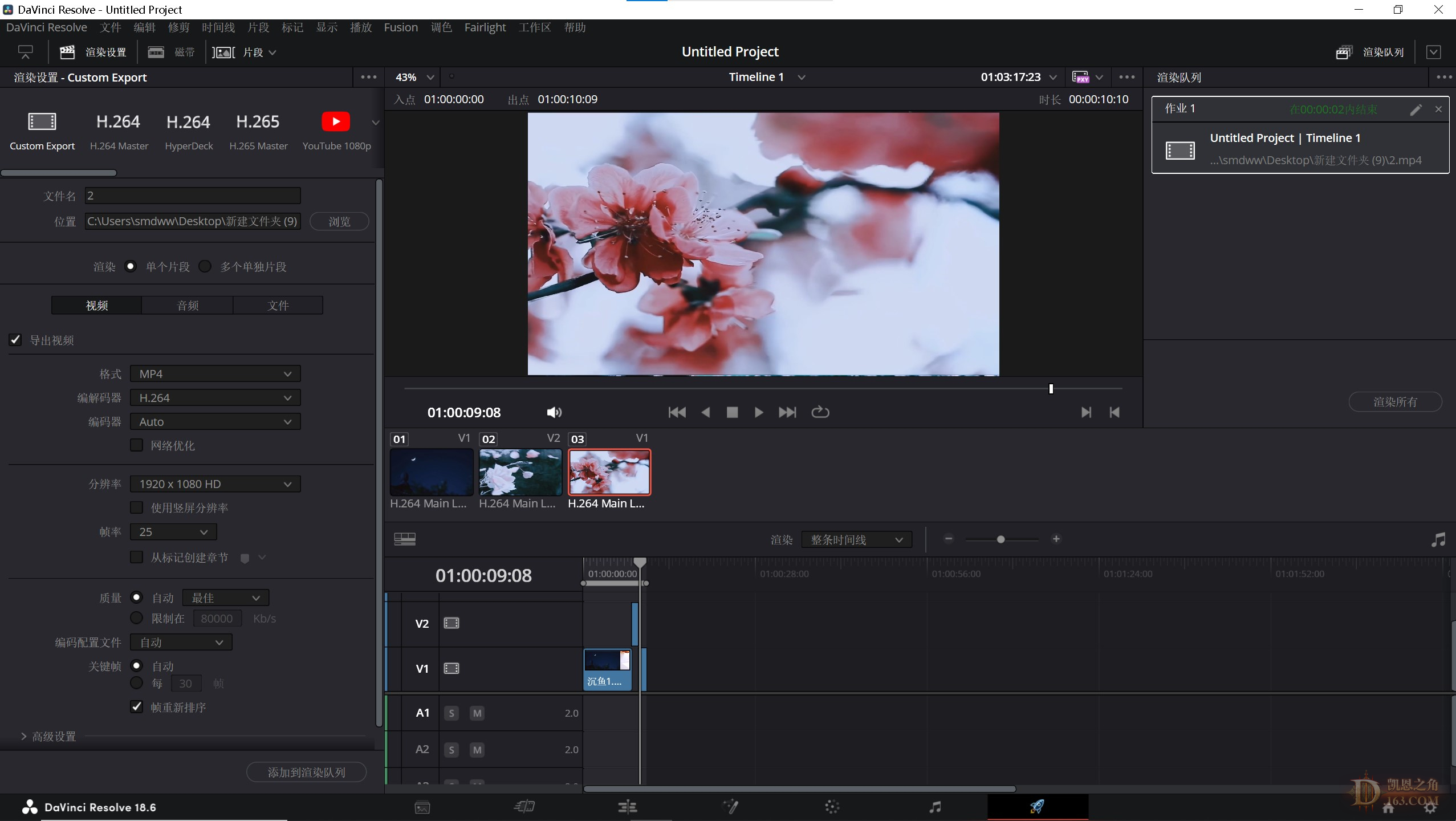Viewport: 1456px width, 821px height.
Task: Stop playback in the viewer
Action: coord(733,412)
